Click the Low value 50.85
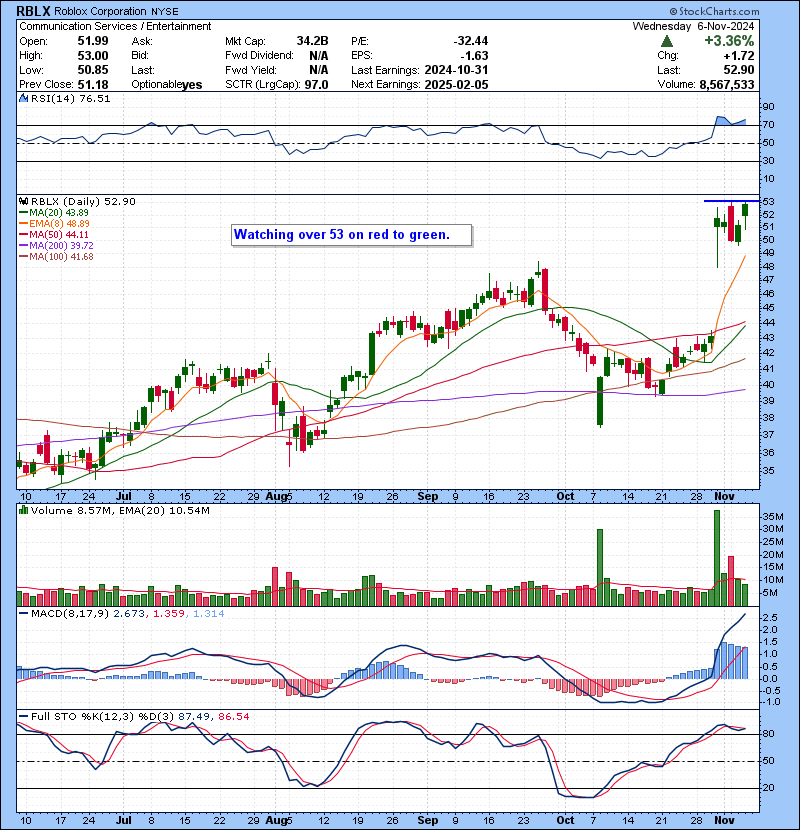 pyautogui.click(x=93, y=70)
